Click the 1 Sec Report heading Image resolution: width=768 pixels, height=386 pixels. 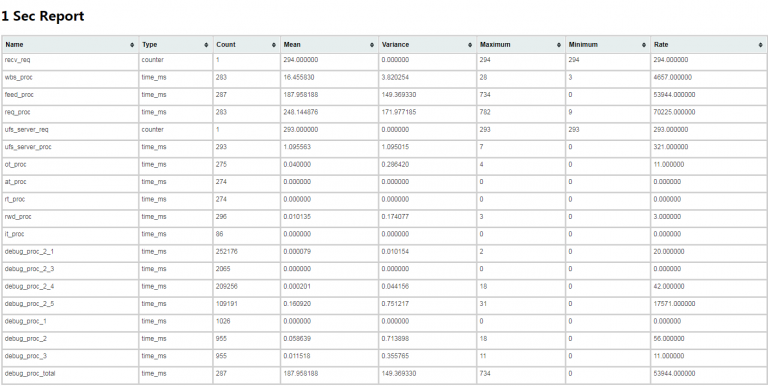(x=43, y=16)
